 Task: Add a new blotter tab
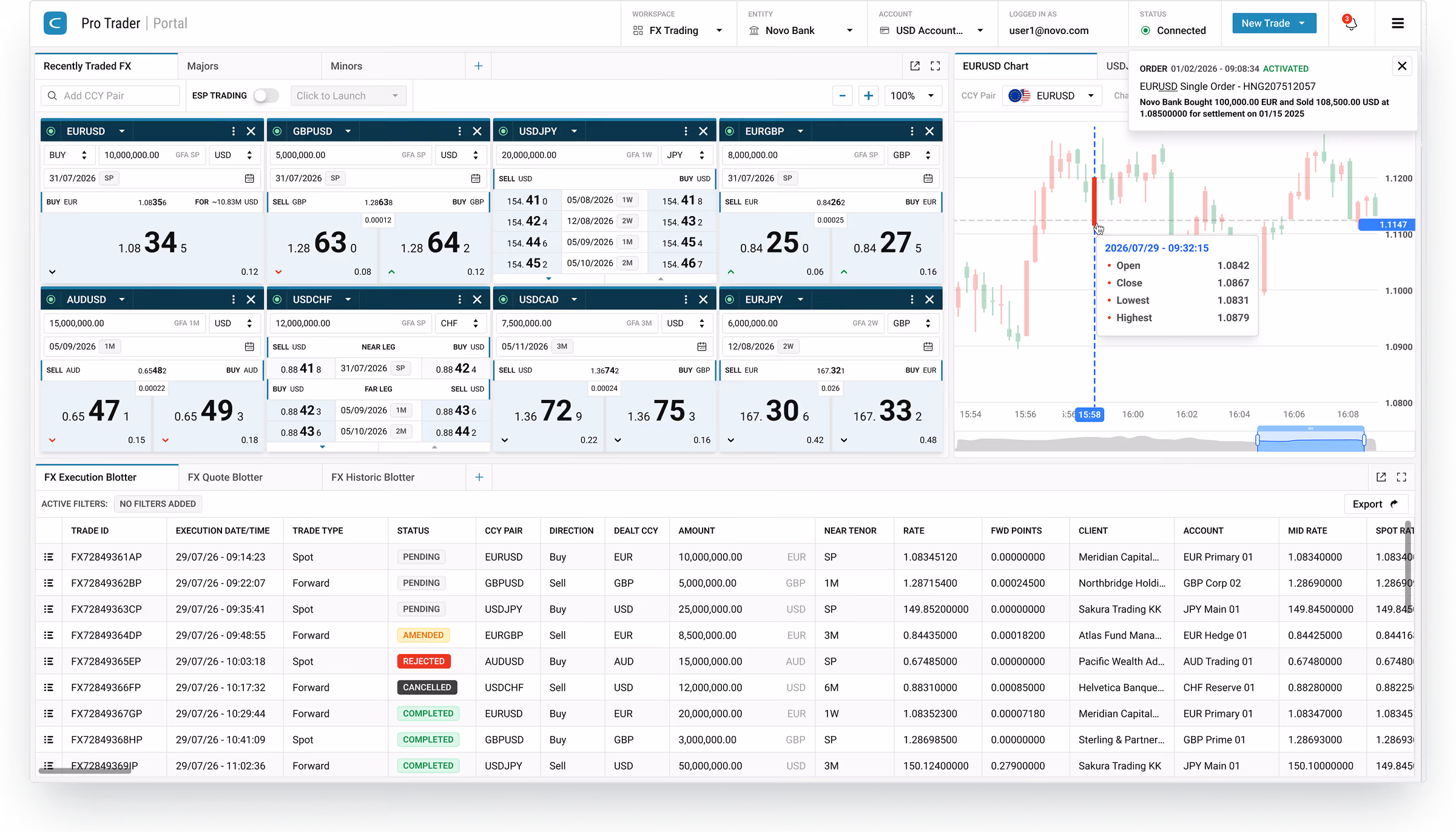tap(479, 477)
